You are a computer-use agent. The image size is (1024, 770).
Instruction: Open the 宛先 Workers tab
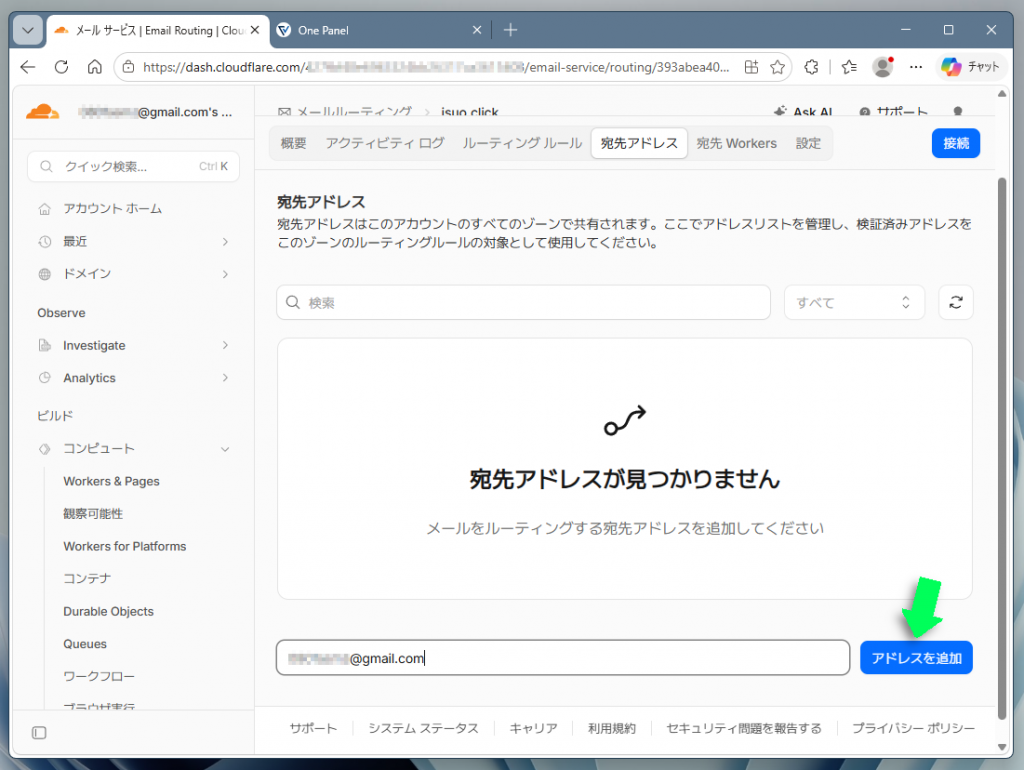(736, 143)
